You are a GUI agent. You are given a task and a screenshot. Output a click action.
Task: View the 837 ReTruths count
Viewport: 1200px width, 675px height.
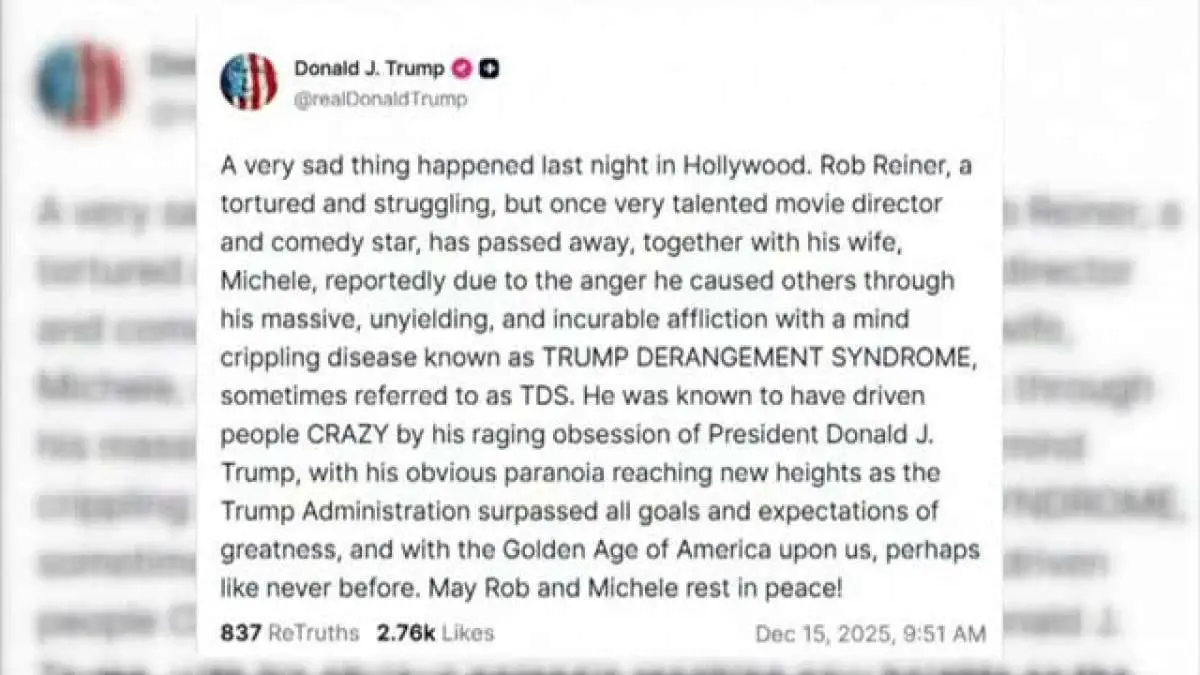[289, 633]
